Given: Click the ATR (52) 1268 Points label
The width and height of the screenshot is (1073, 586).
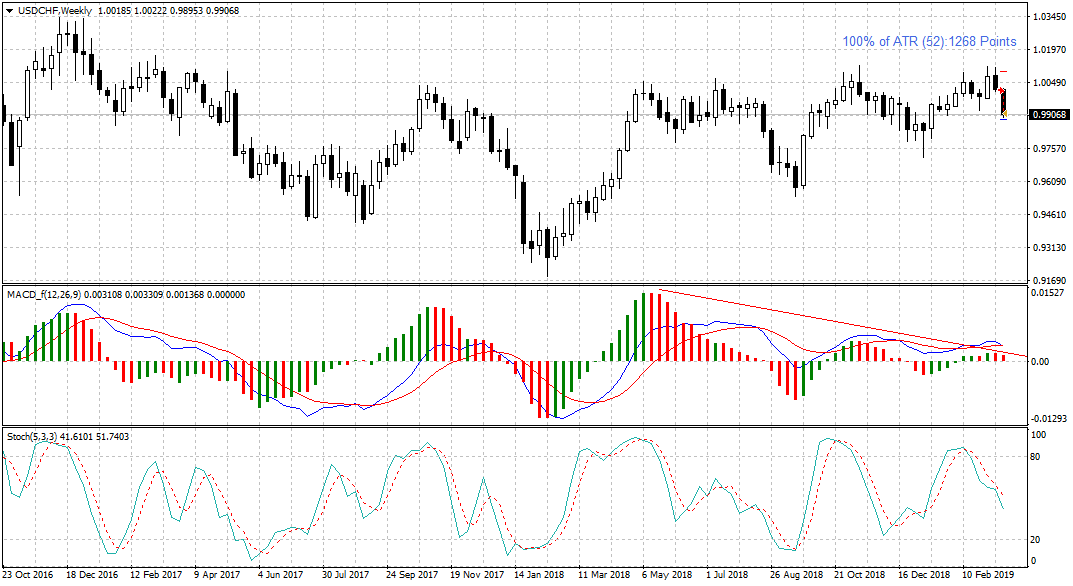Looking at the screenshot, I should (x=929, y=41).
